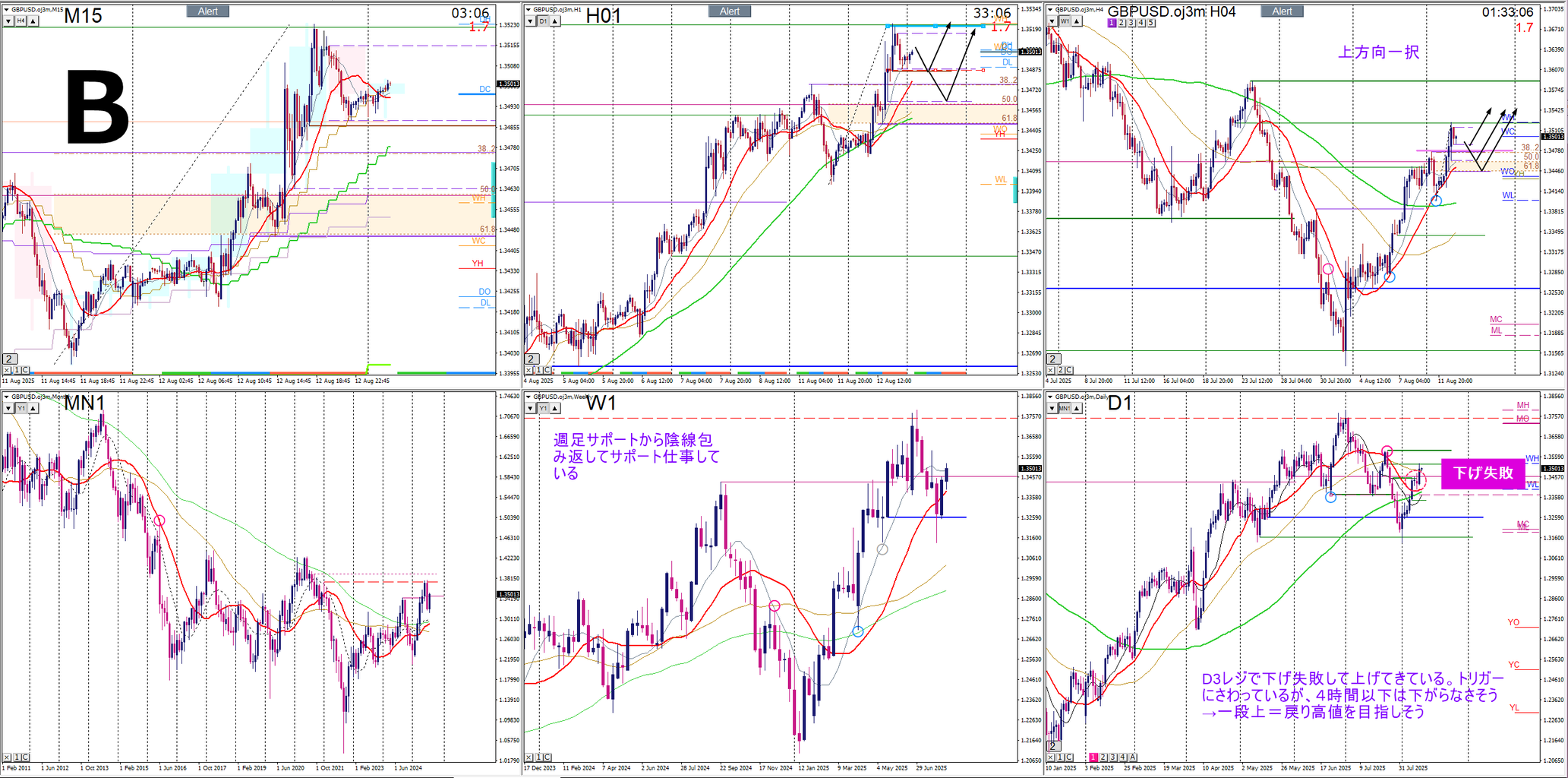Image resolution: width=1568 pixels, height=778 pixels.
Task: Click the X icon at the M15 chart bottom
Action: coord(8,370)
